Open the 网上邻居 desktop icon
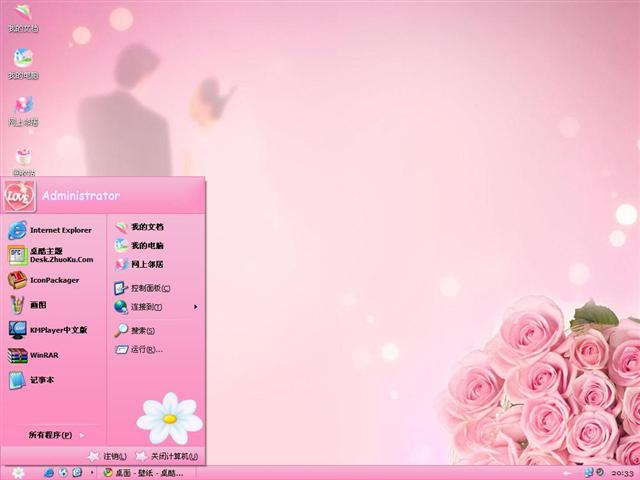The width and height of the screenshot is (640, 480). (x=23, y=111)
